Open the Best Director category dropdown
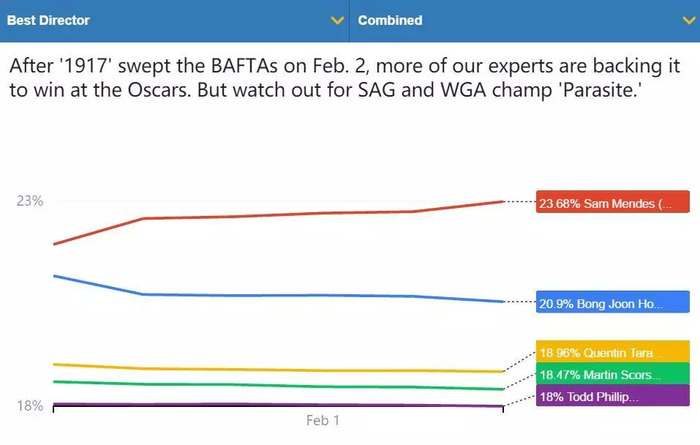This screenshot has width=700, height=445. (175, 21)
